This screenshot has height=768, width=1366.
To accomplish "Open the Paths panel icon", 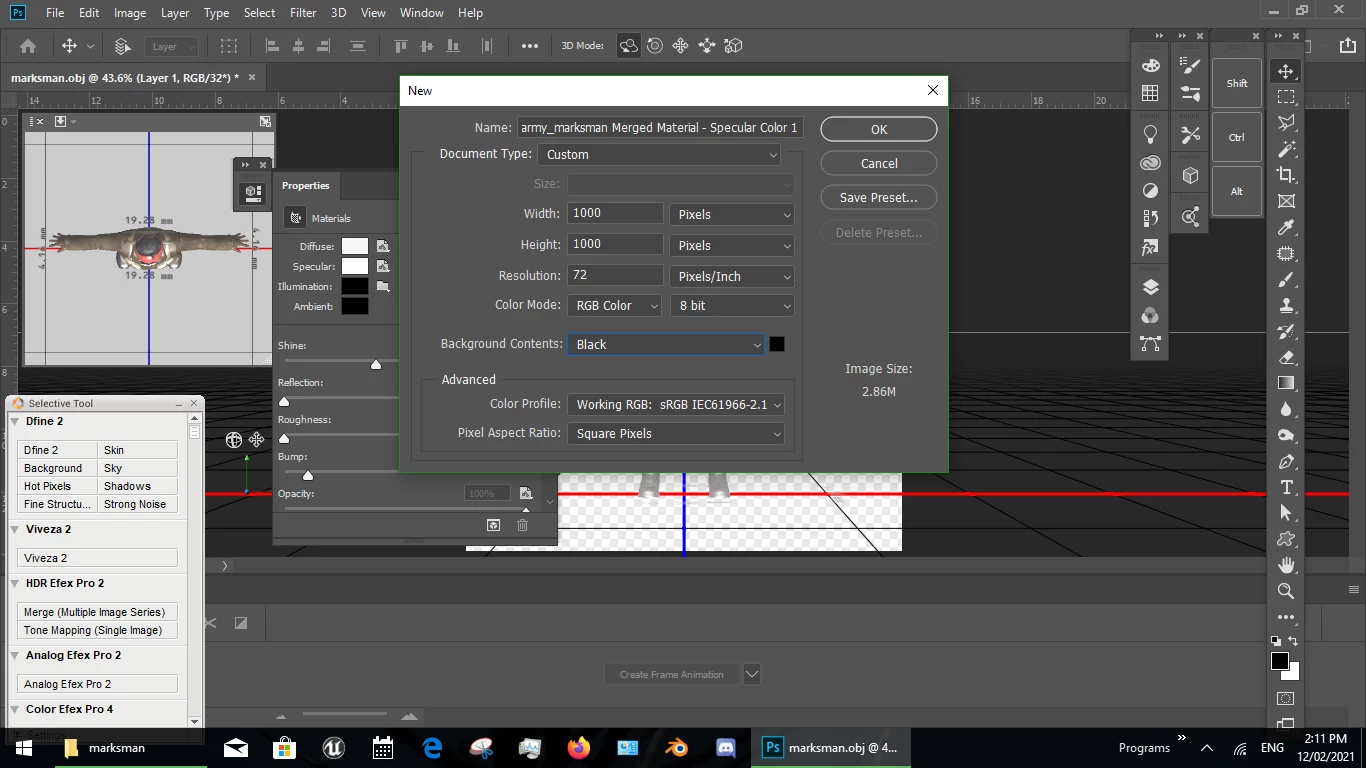I will (1150, 343).
